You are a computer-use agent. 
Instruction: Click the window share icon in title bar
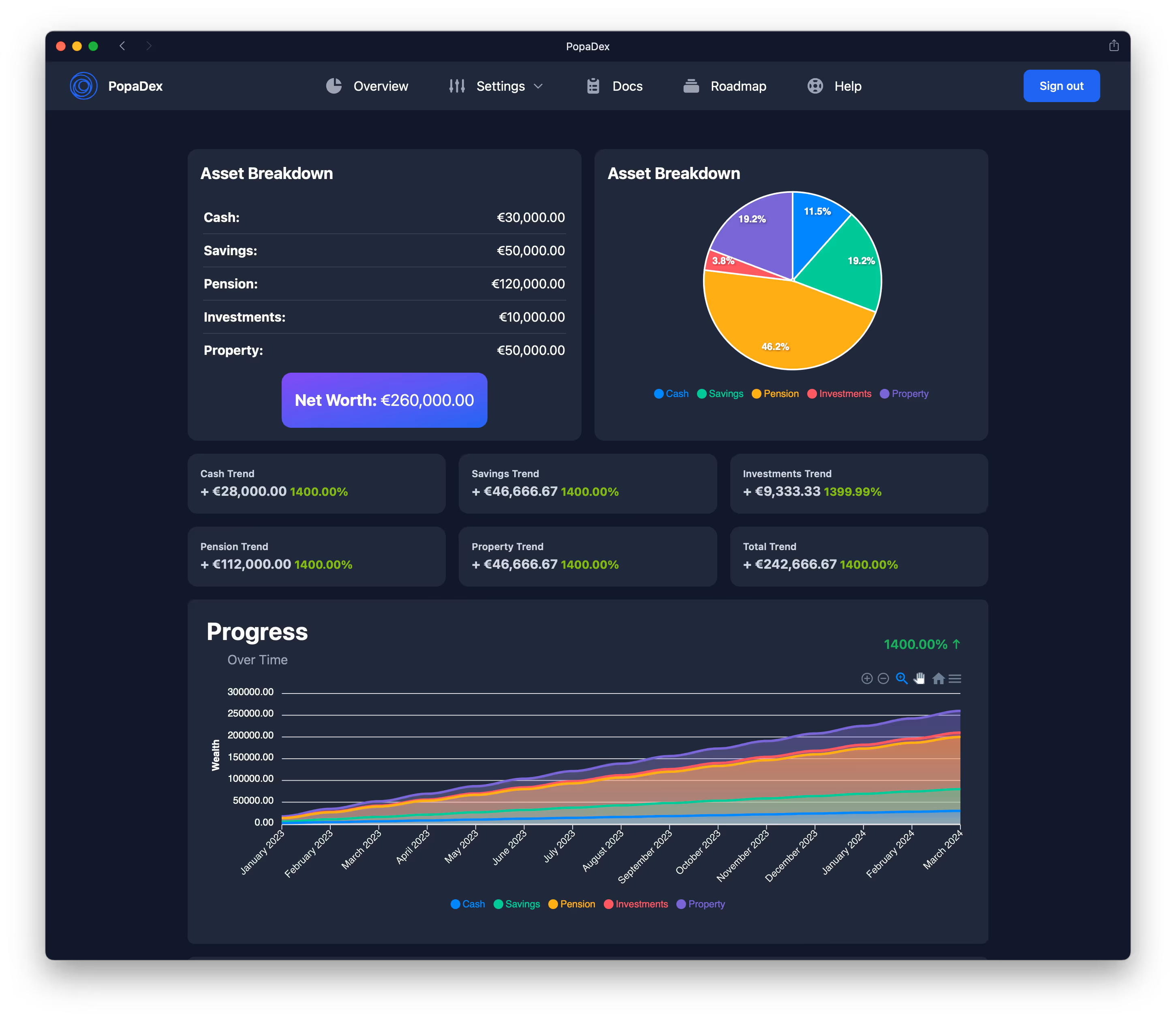(x=1114, y=45)
